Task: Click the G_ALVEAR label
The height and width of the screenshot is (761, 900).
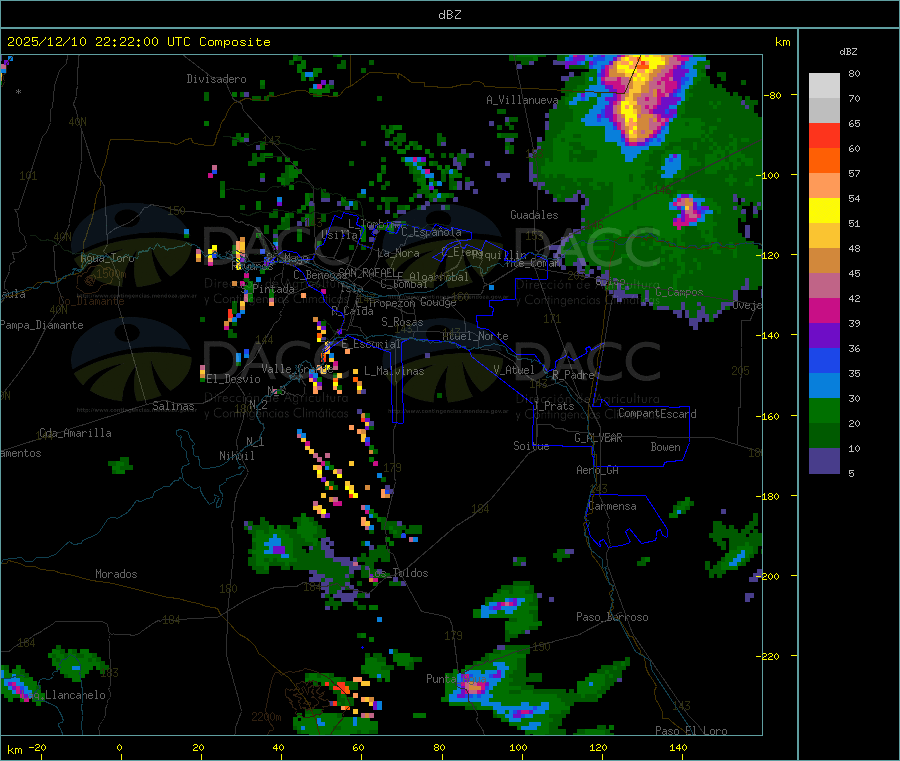Action: [599, 438]
